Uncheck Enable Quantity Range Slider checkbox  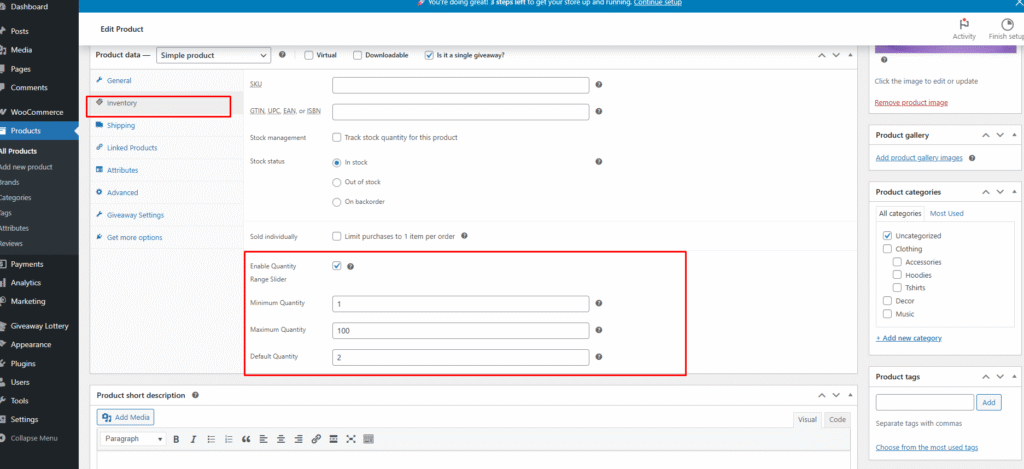click(x=337, y=266)
